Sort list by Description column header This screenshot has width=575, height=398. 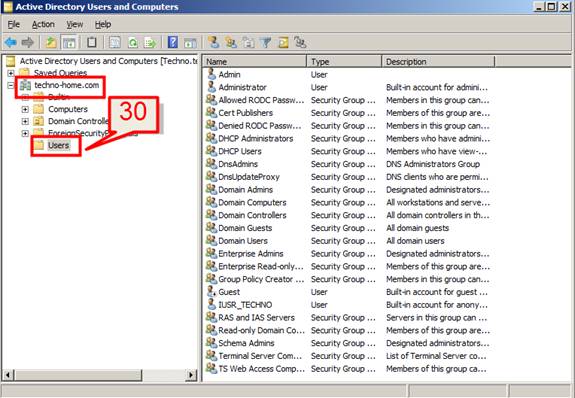[x=438, y=61]
